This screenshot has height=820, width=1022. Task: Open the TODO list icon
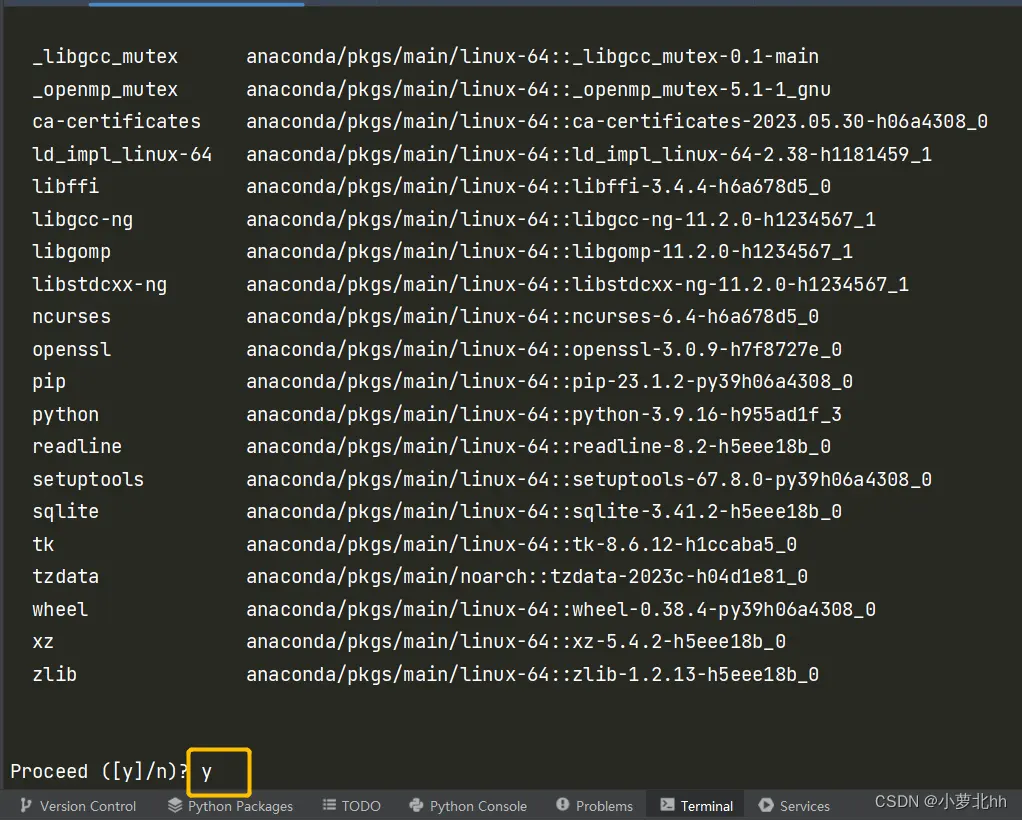point(329,806)
